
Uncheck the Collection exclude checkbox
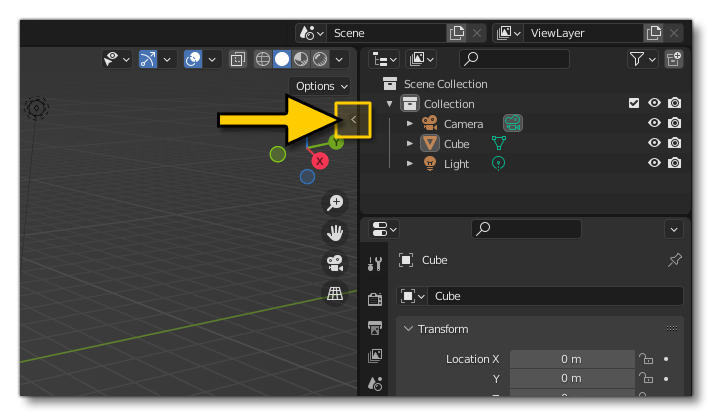point(633,103)
